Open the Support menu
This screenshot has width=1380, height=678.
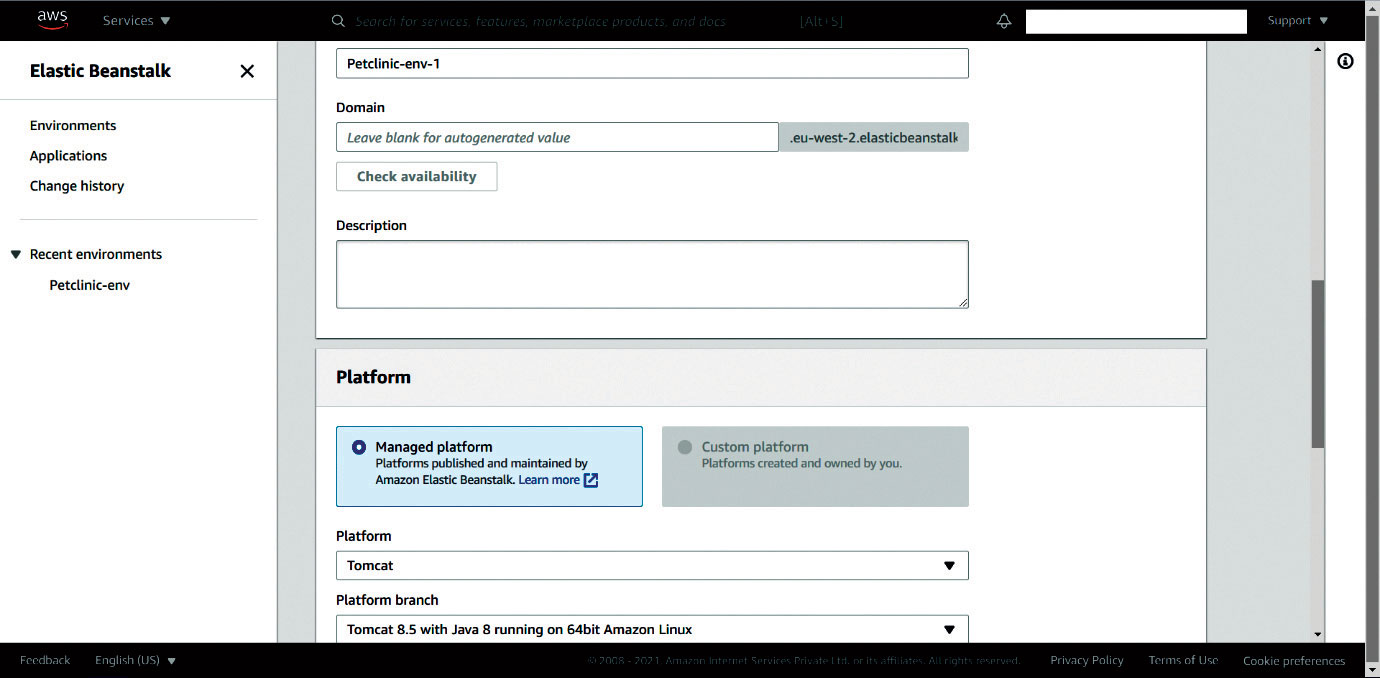pyautogui.click(x=1297, y=21)
